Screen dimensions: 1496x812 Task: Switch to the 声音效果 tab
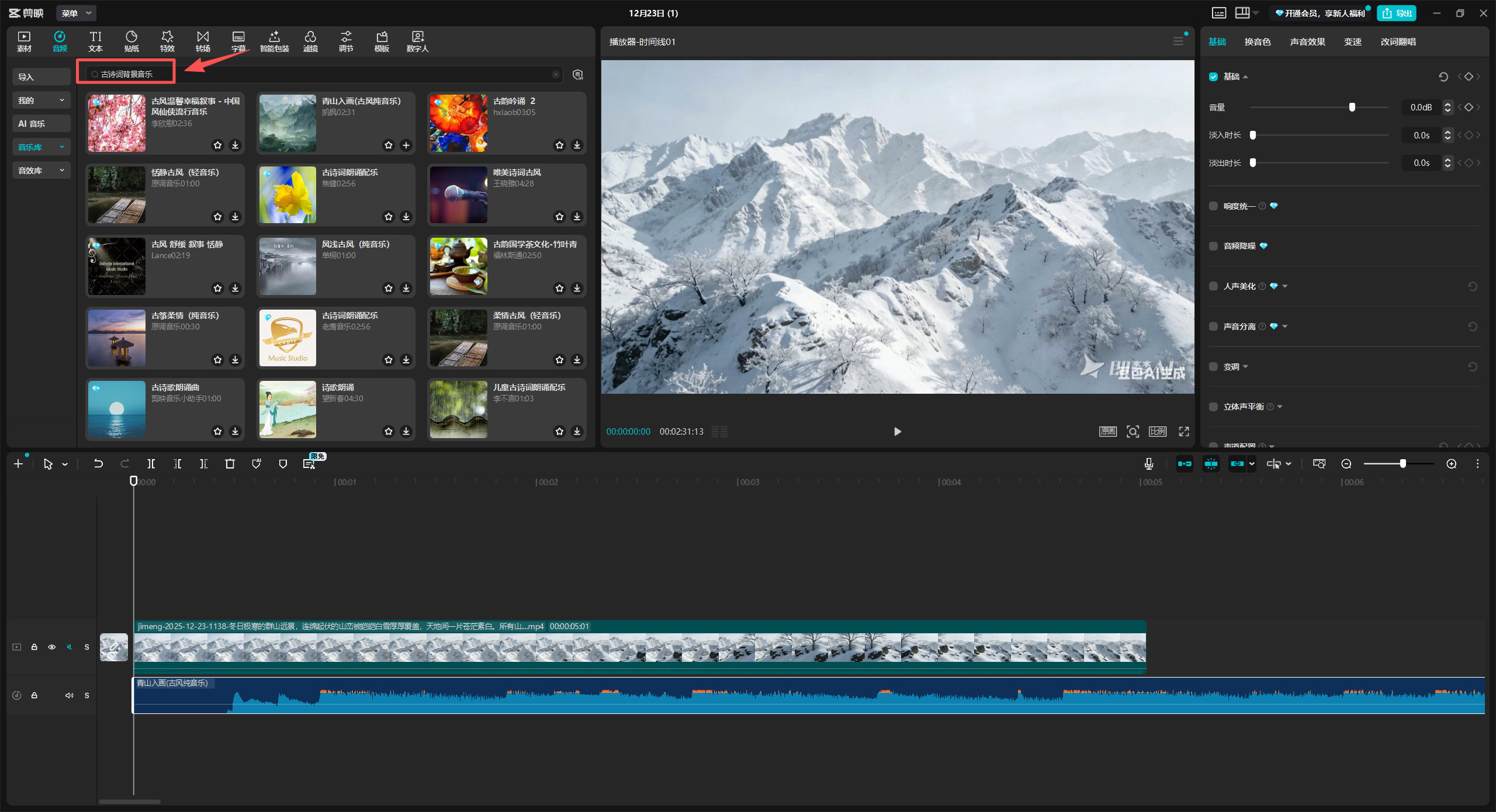(1307, 41)
